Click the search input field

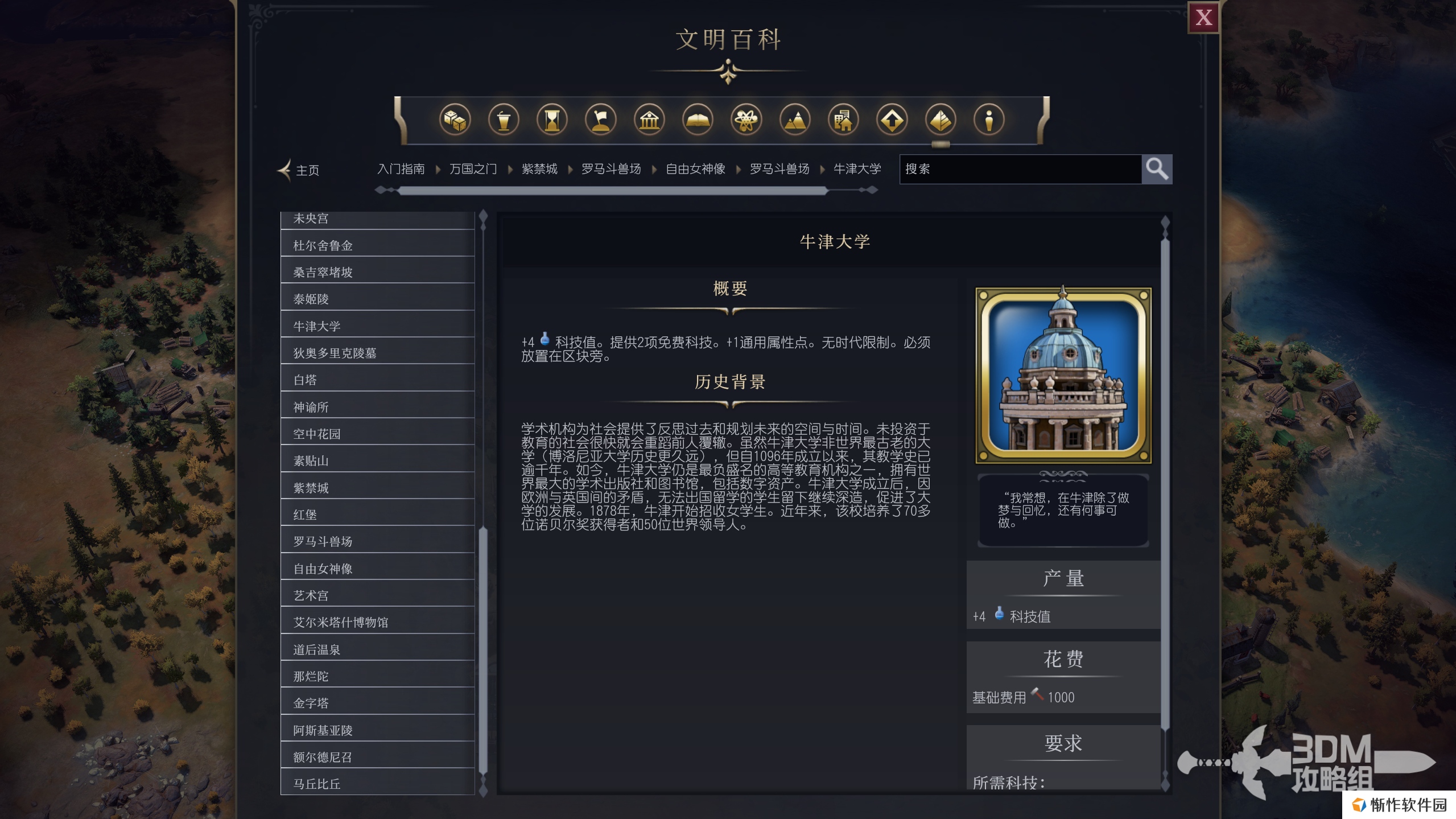(x=1021, y=169)
